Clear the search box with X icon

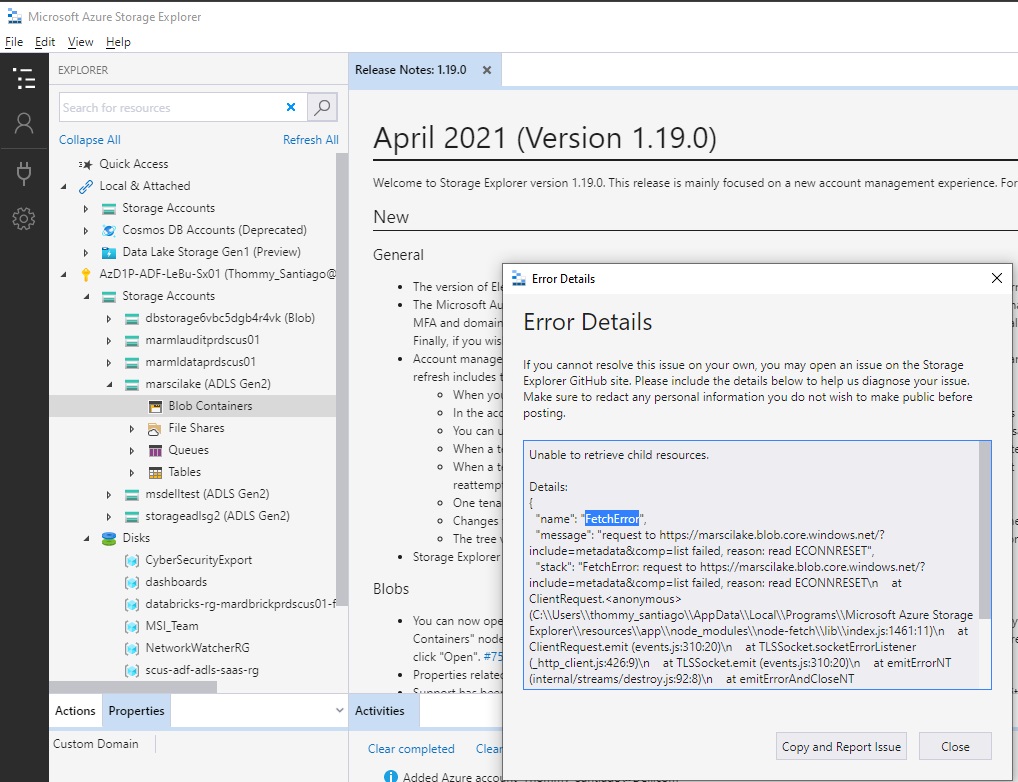tap(291, 107)
